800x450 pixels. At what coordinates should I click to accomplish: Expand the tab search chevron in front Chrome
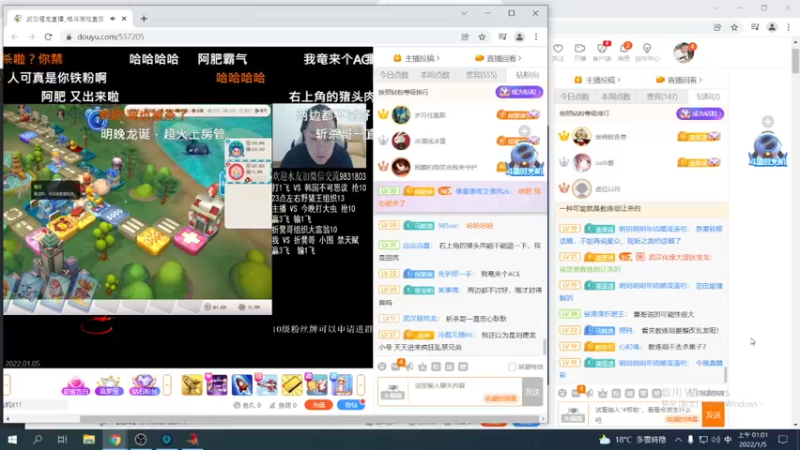tap(464, 13)
